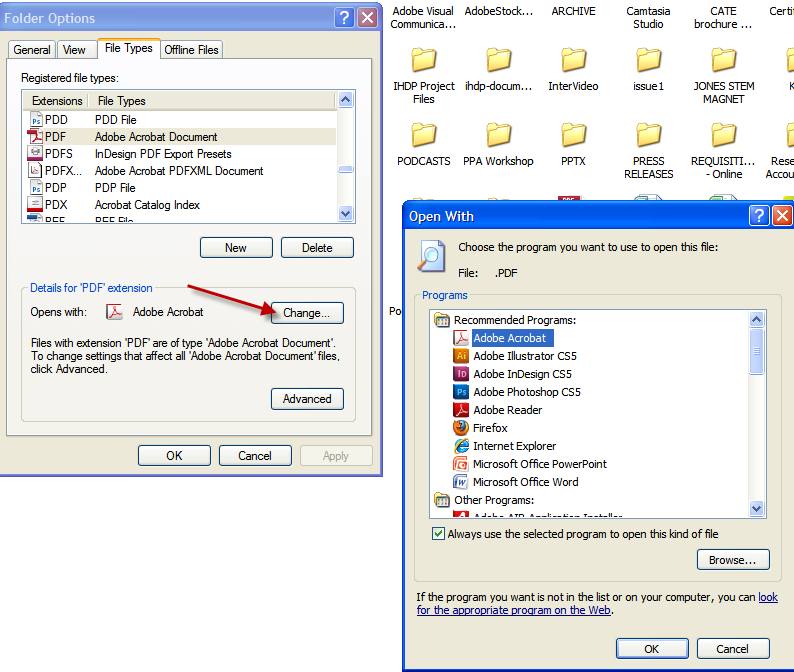Cancel the Open With dialog
The image size is (794, 672).
click(733, 649)
